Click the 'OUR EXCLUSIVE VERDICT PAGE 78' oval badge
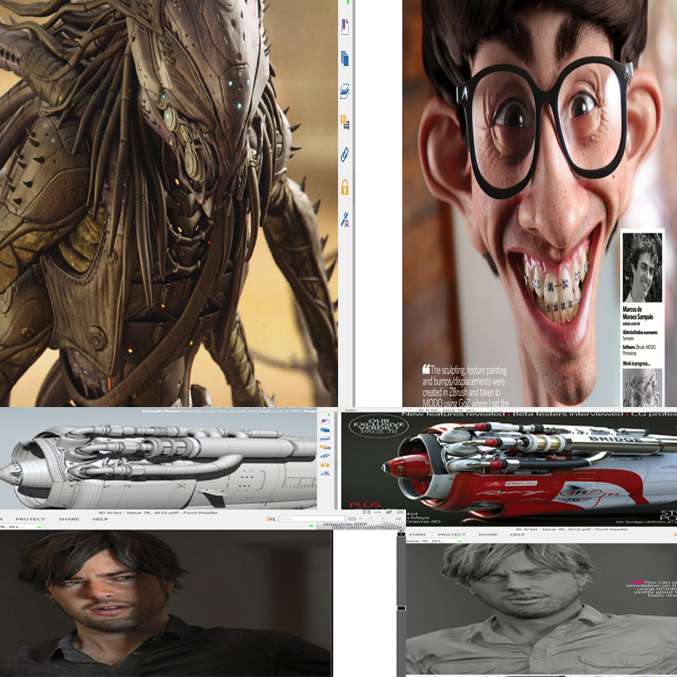The image size is (677, 677). tap(378, 427)
